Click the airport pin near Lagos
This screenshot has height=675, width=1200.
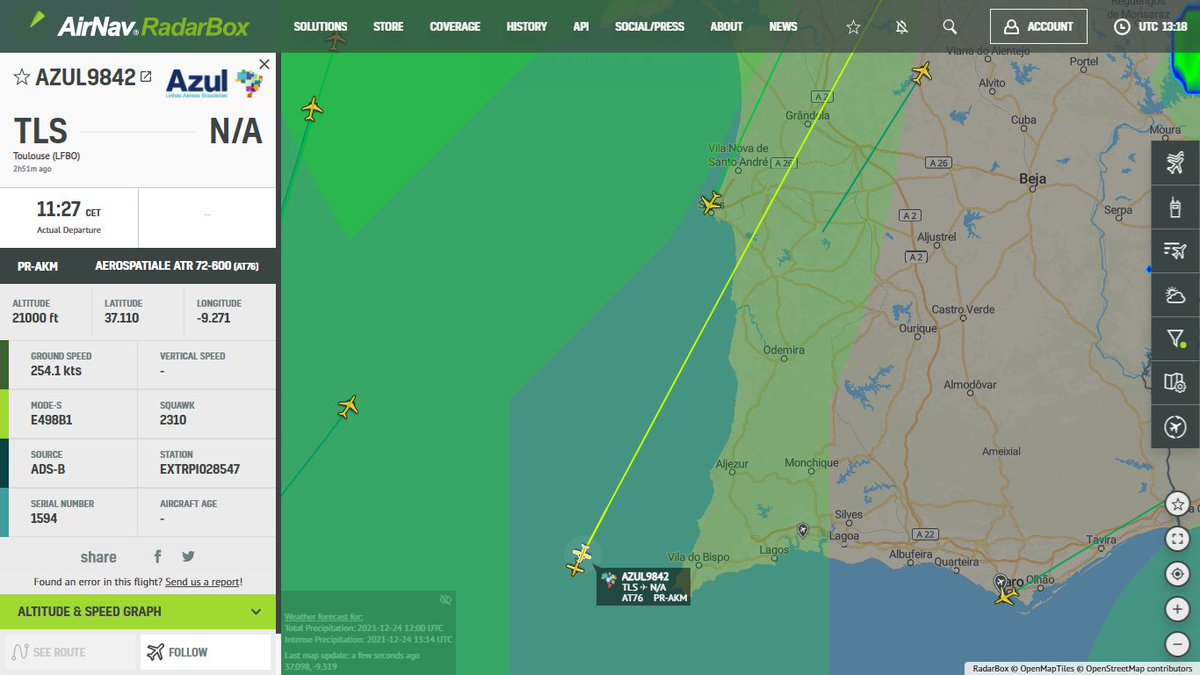point(802,530)
